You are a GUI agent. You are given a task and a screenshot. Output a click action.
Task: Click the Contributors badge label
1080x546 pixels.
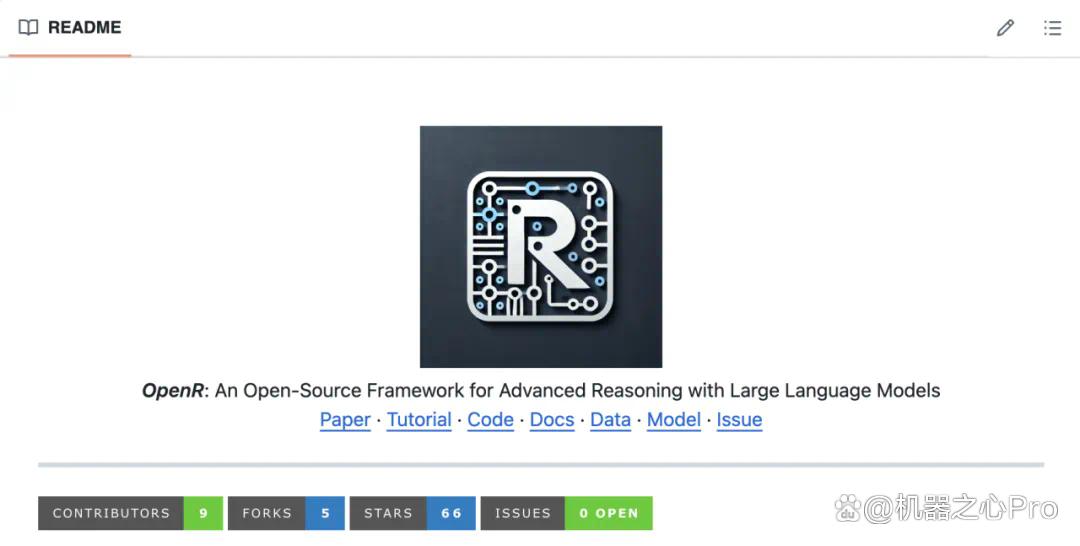[111, 513]
